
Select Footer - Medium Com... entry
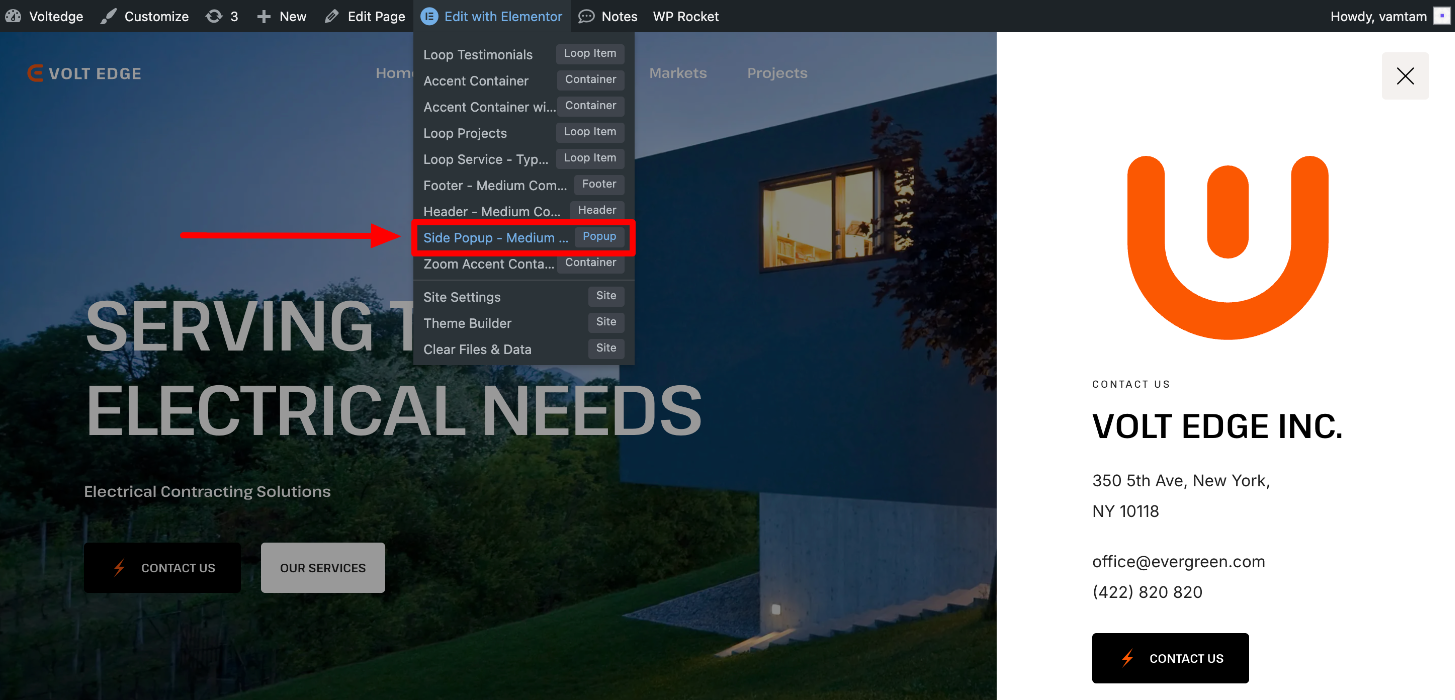[x=523, y=184]
